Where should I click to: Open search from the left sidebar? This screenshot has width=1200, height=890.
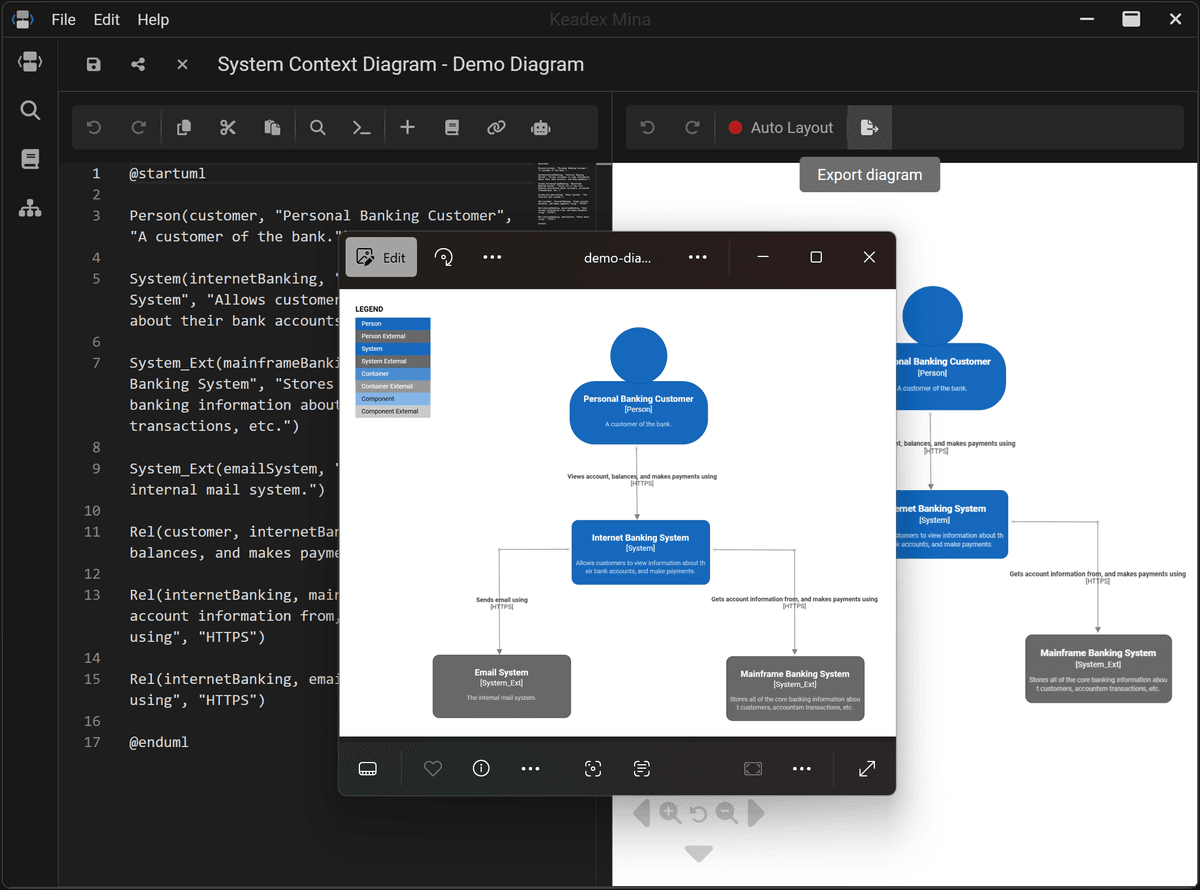(30, 110)
